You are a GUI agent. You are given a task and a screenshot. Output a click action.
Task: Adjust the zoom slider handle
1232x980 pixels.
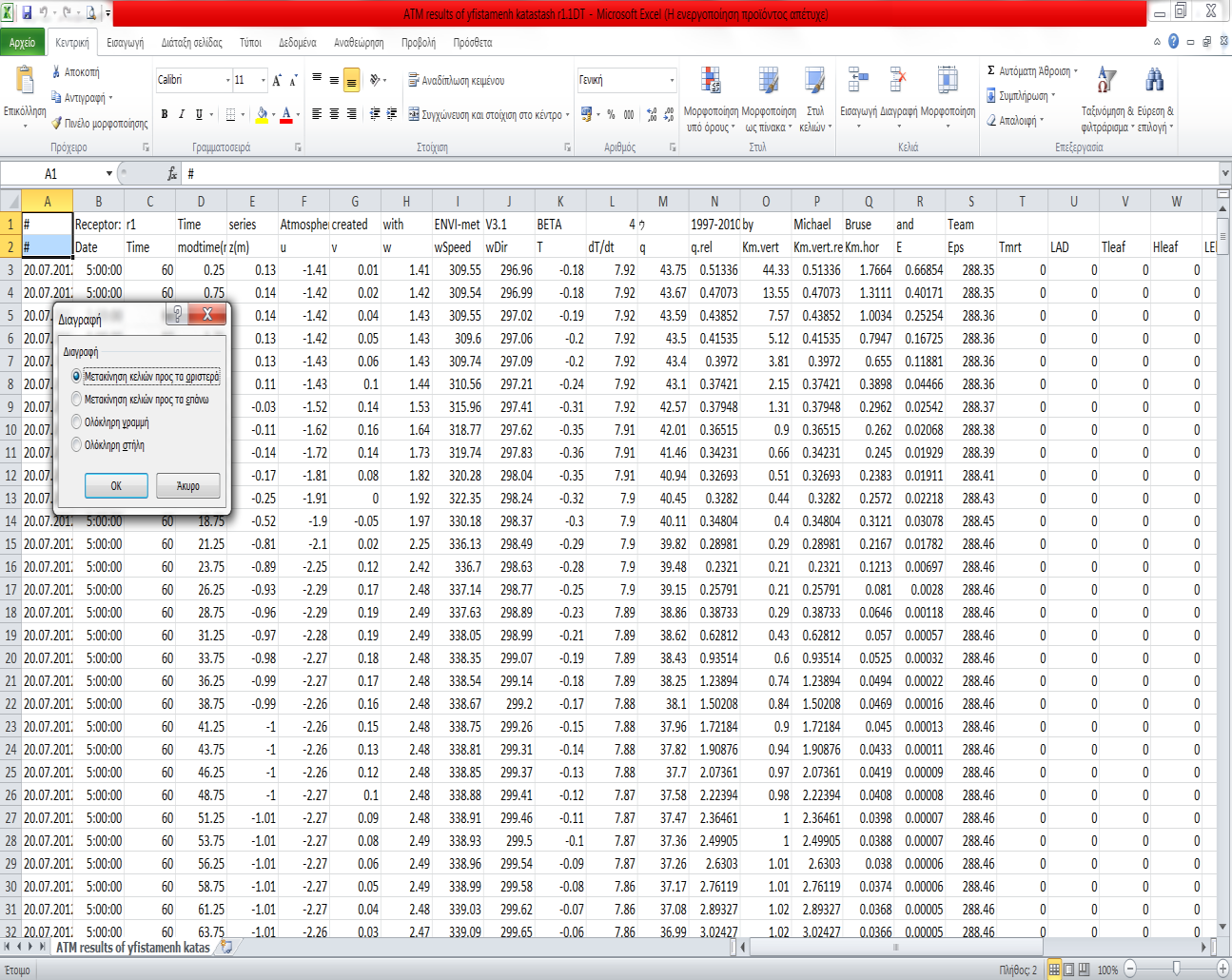pyautogui.click(x=1177, y=969)
